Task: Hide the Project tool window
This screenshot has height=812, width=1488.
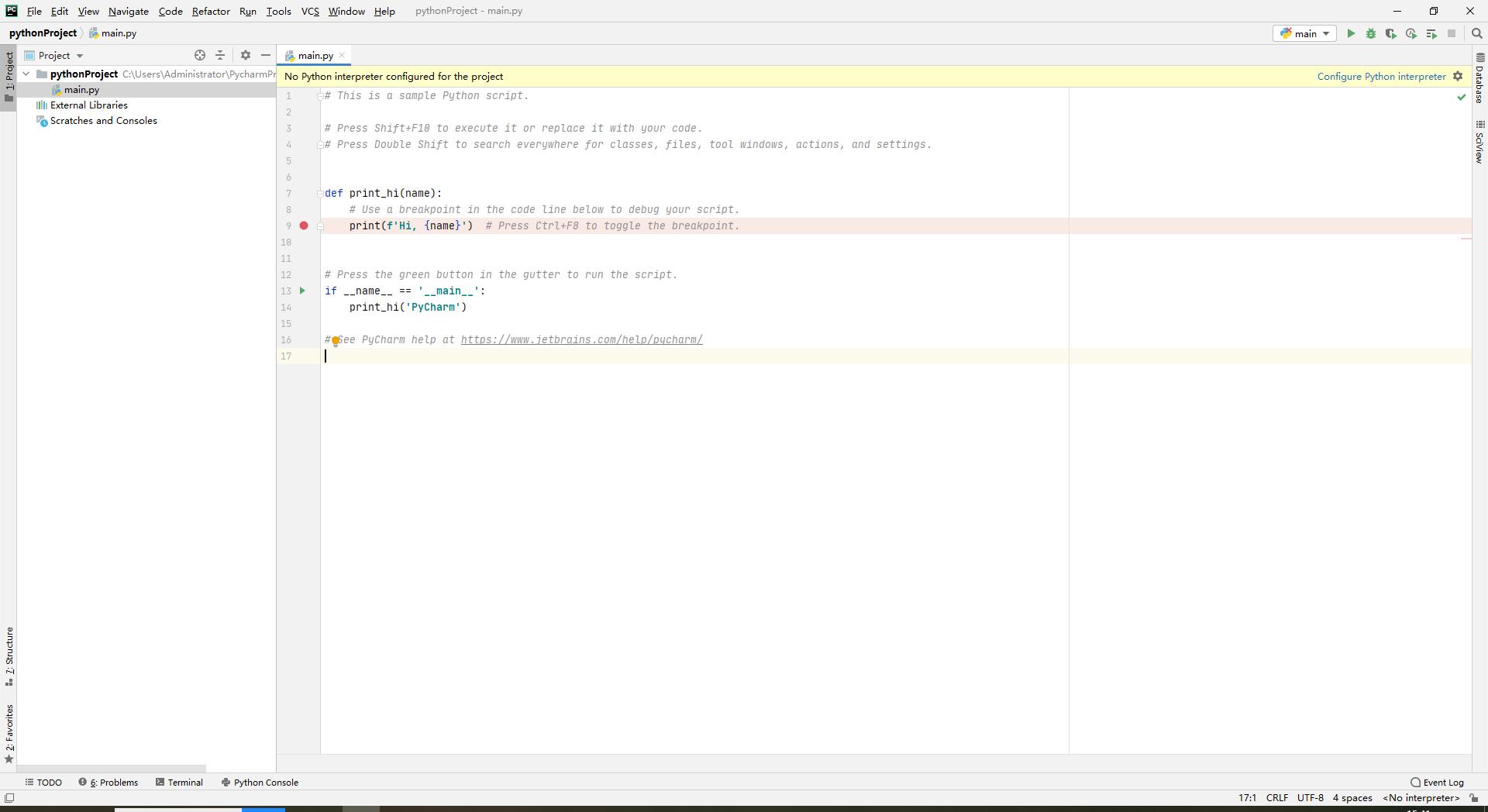Action: coord(266,55)
